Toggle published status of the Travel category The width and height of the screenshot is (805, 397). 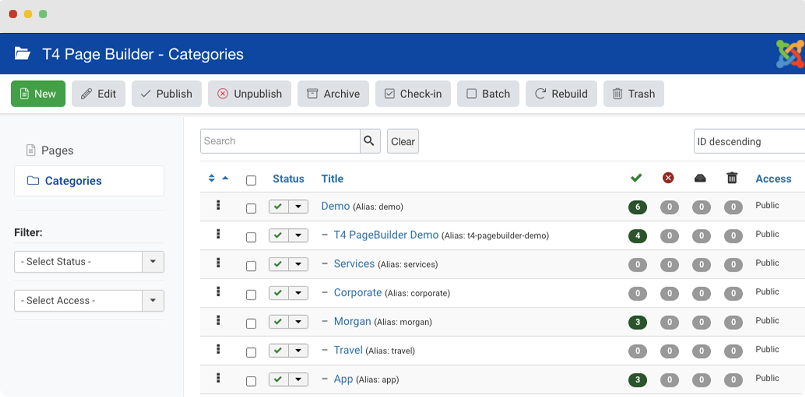pyautogui.click(x=278, y=351)
